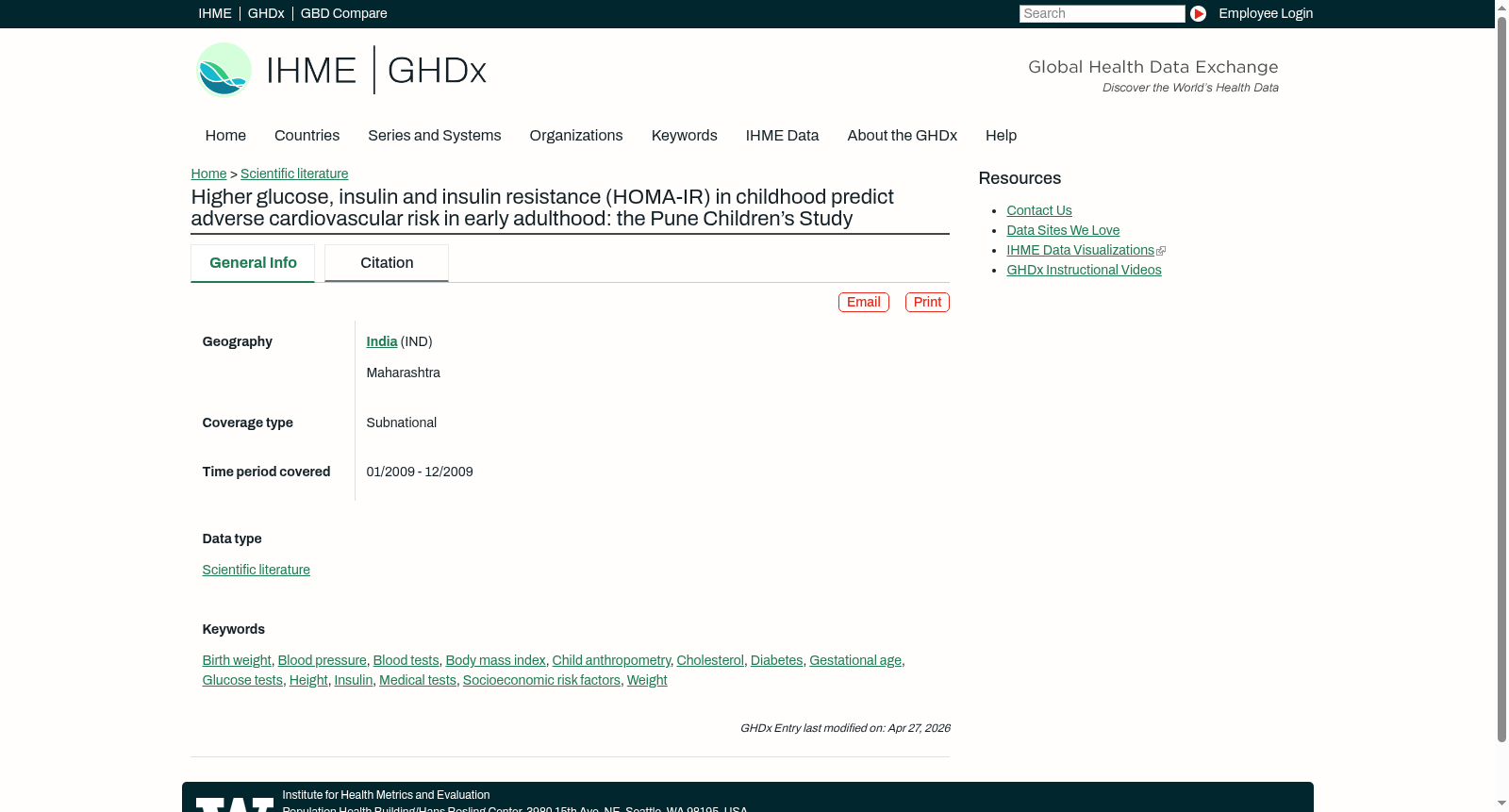This screenshot has width=1509, height=812.
Task: Click the GHDx wordmark in header
Action: point(437,71)
